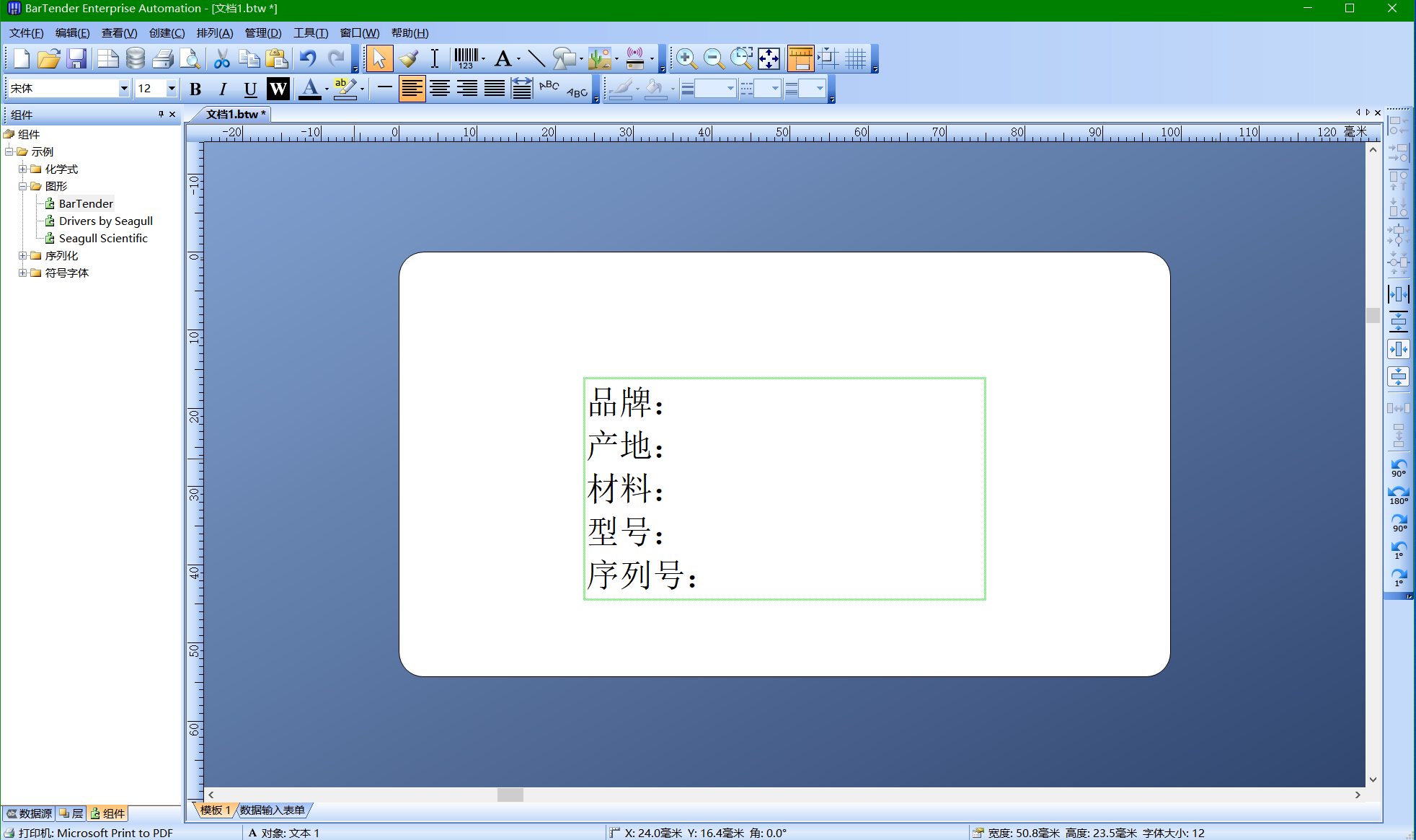Toggle italic formatting
Screen dimensions: 1416x840
(223, 89)
